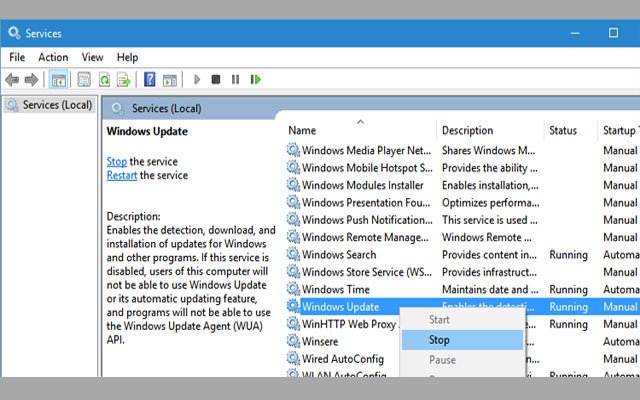Click the Start Service play icon

click(197, 79)
